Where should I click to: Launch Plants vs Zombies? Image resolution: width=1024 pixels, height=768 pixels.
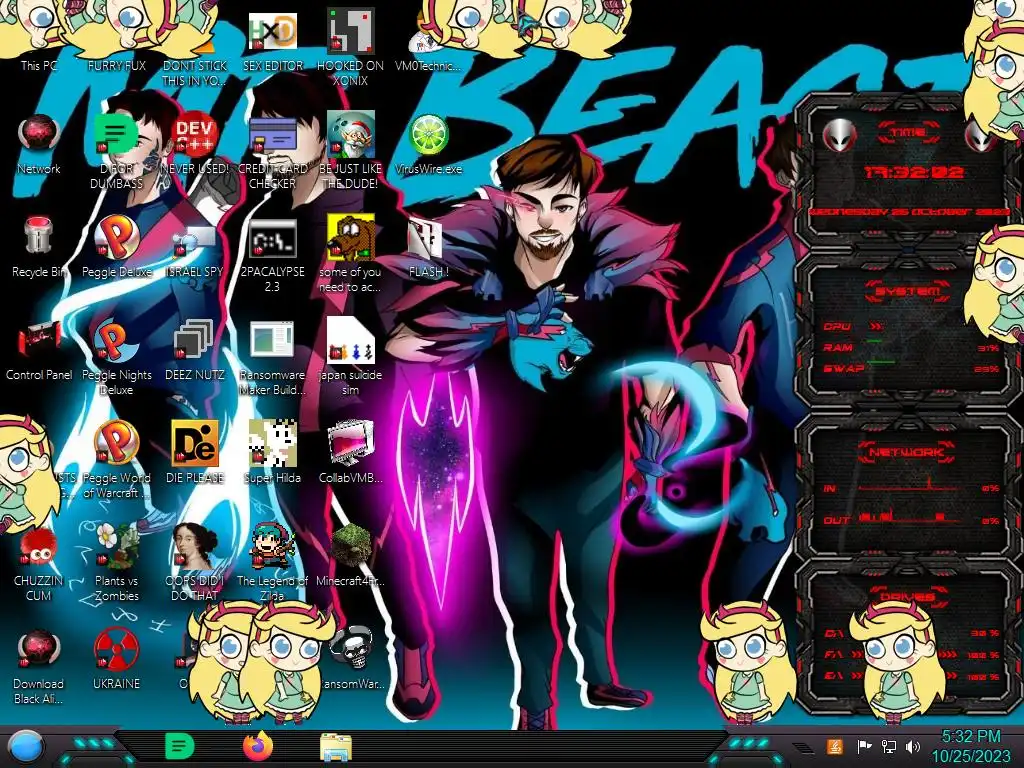(116, 547)
